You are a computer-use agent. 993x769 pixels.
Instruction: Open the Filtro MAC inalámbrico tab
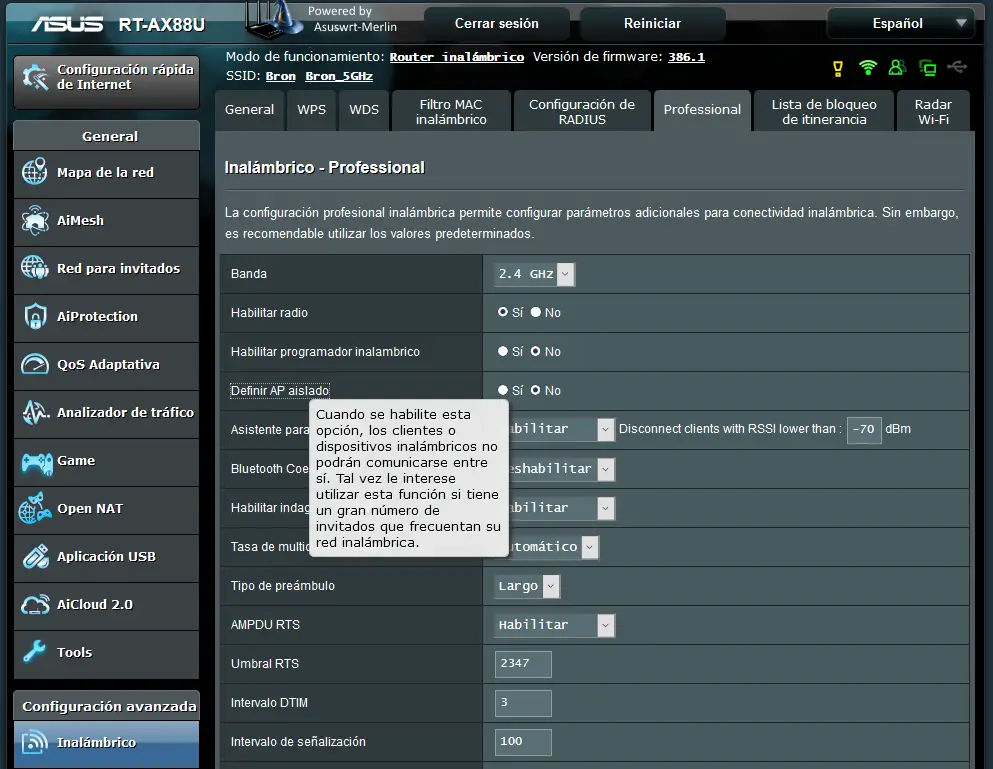coord(451,111)
